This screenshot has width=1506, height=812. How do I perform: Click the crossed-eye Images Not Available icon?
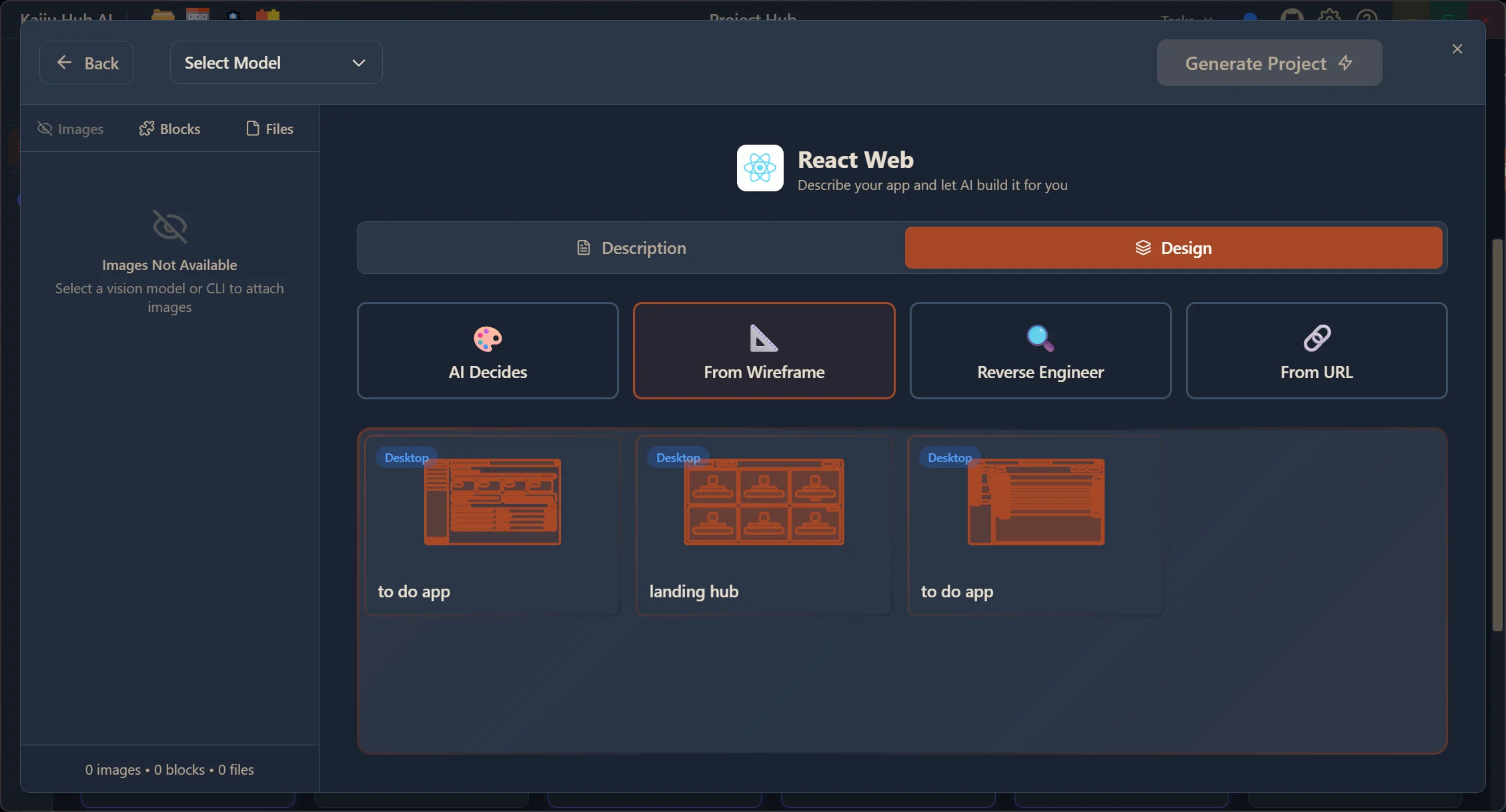click(169, 227)
